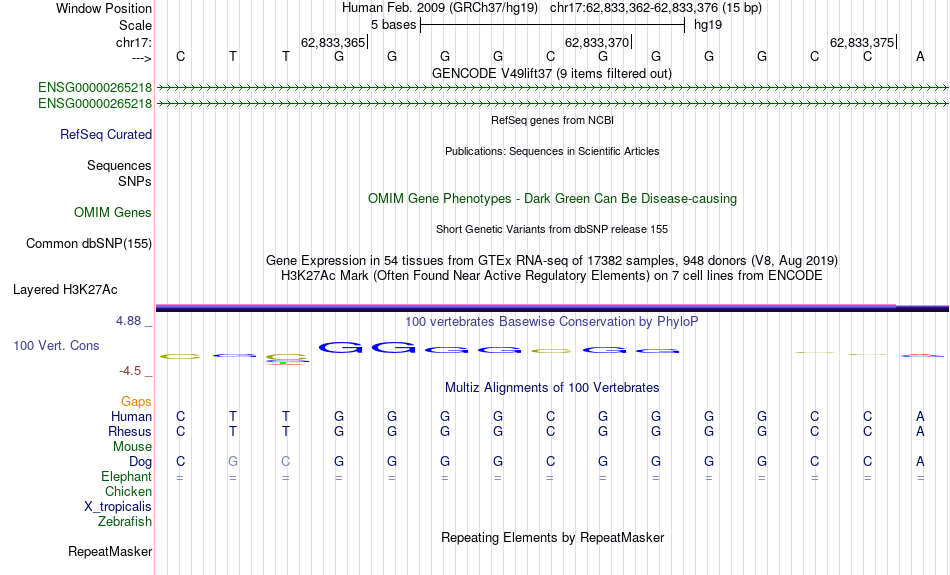Select the Scale track label
This screenshot has width=950, height=575.
[x=135, y=25]
